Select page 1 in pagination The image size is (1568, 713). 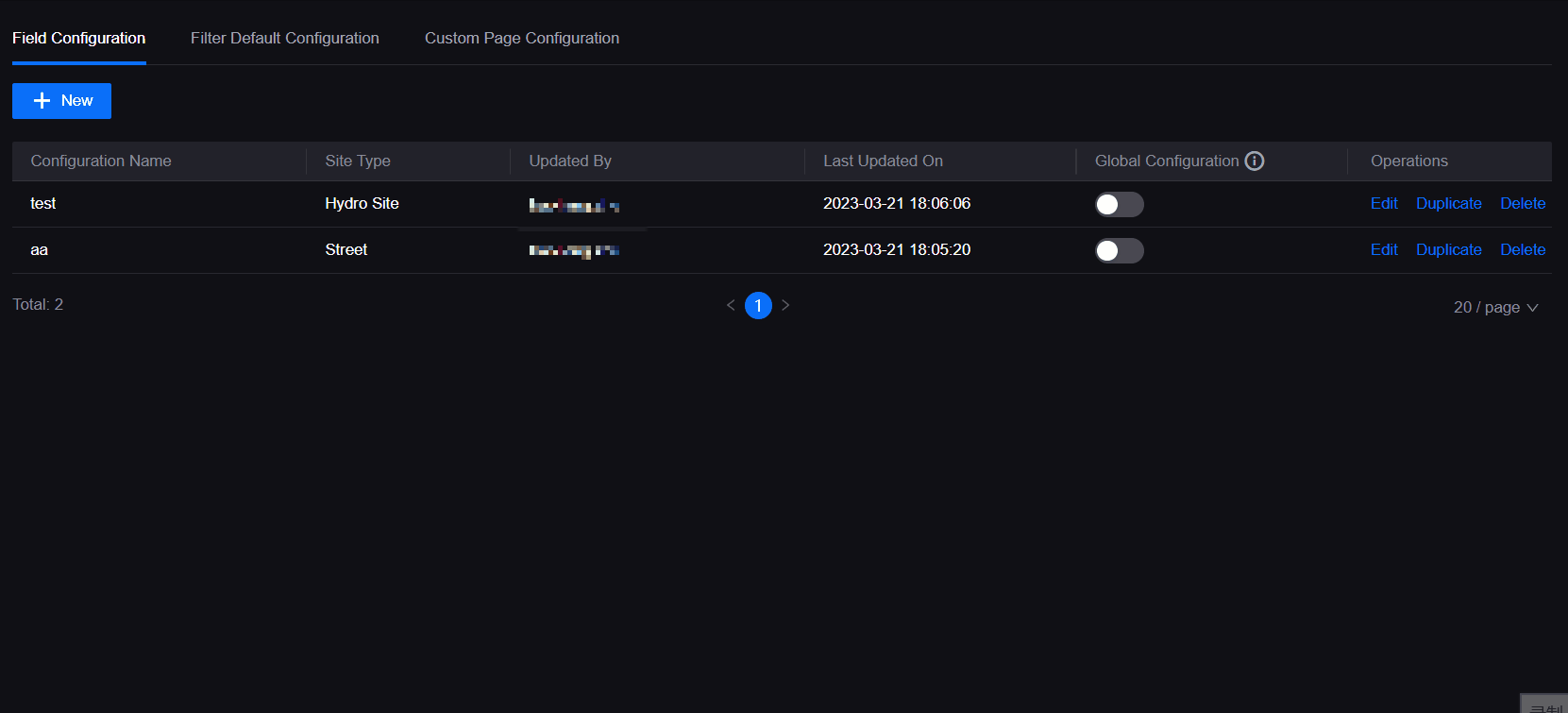[758, 305]
